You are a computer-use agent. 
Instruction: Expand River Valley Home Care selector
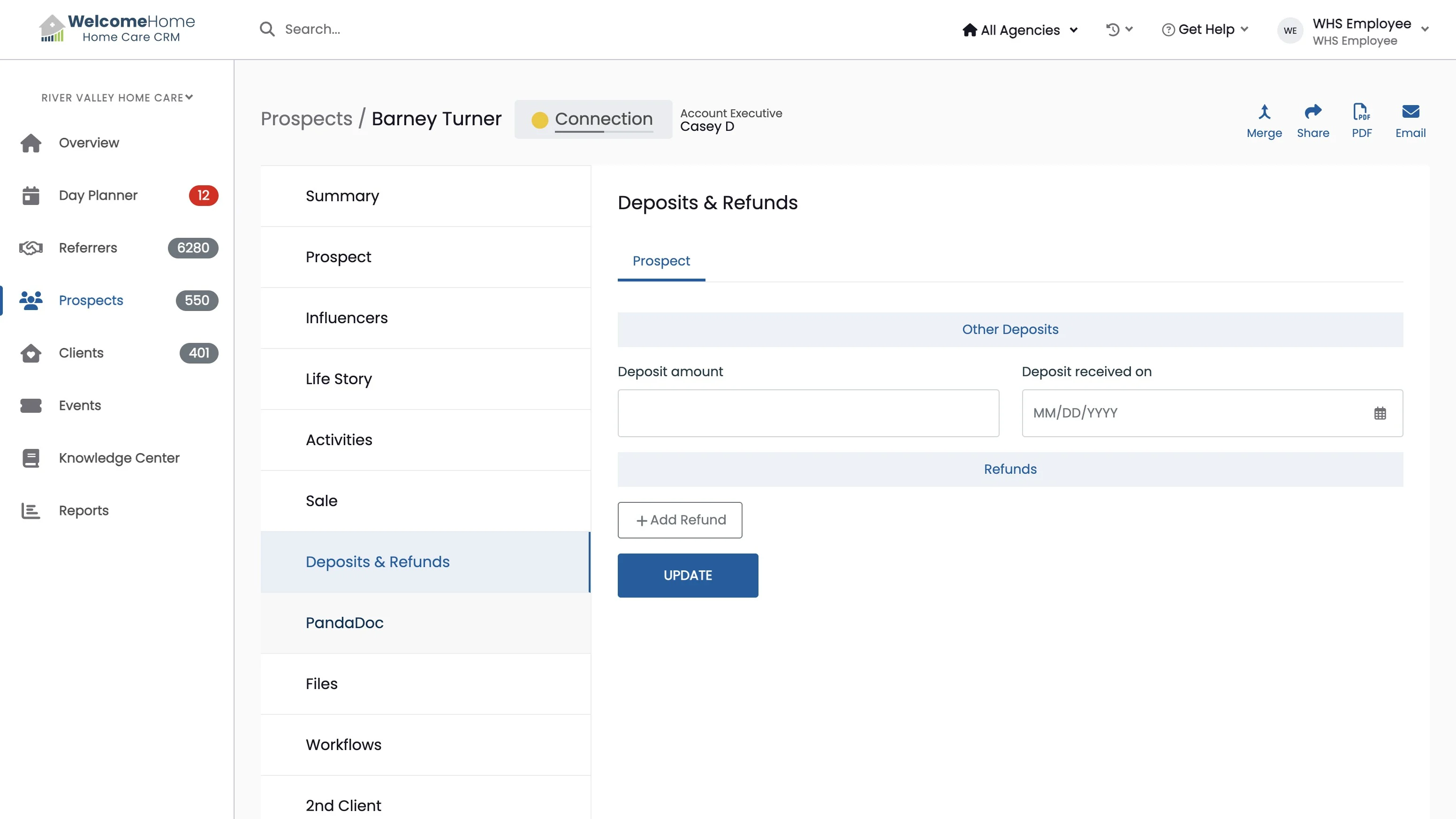pos(117,98)
